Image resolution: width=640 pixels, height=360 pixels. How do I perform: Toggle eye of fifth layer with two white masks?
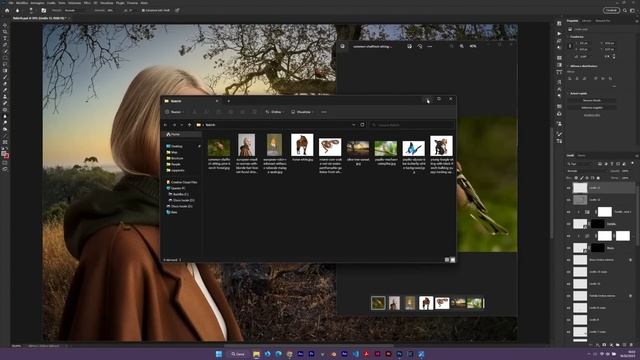pos(569,236)
